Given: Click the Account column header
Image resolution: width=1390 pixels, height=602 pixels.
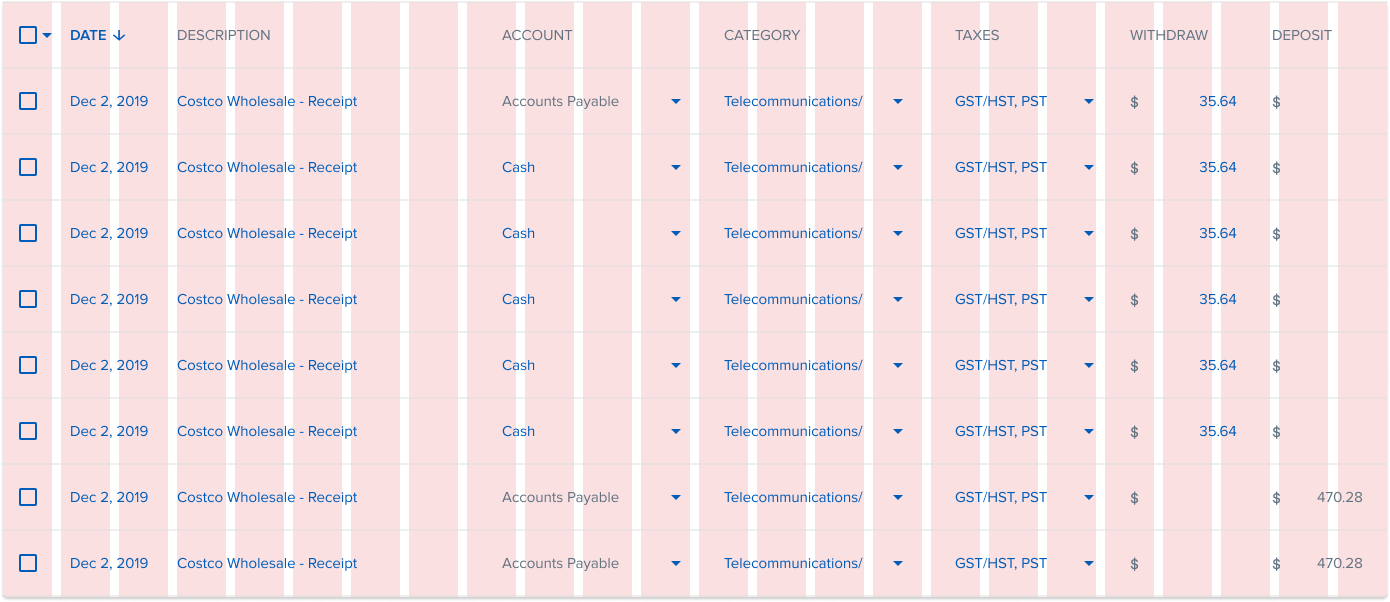Looking at the screenshot, I should pos(537,35).
